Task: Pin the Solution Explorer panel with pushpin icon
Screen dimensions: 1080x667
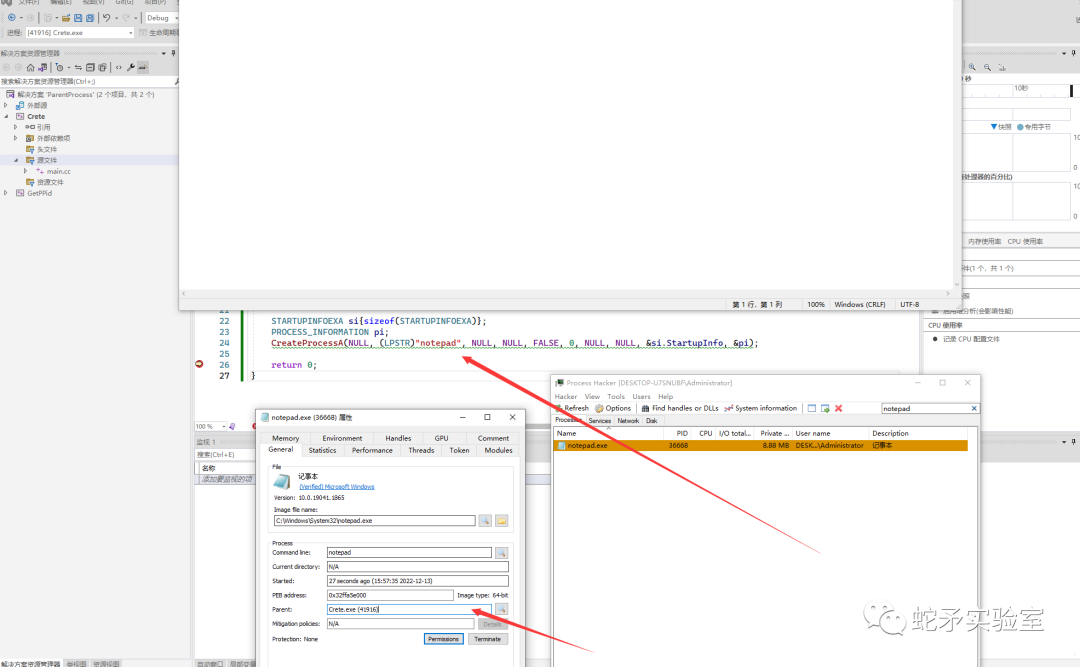Action: pyautogui.click(x=174, y=53)
